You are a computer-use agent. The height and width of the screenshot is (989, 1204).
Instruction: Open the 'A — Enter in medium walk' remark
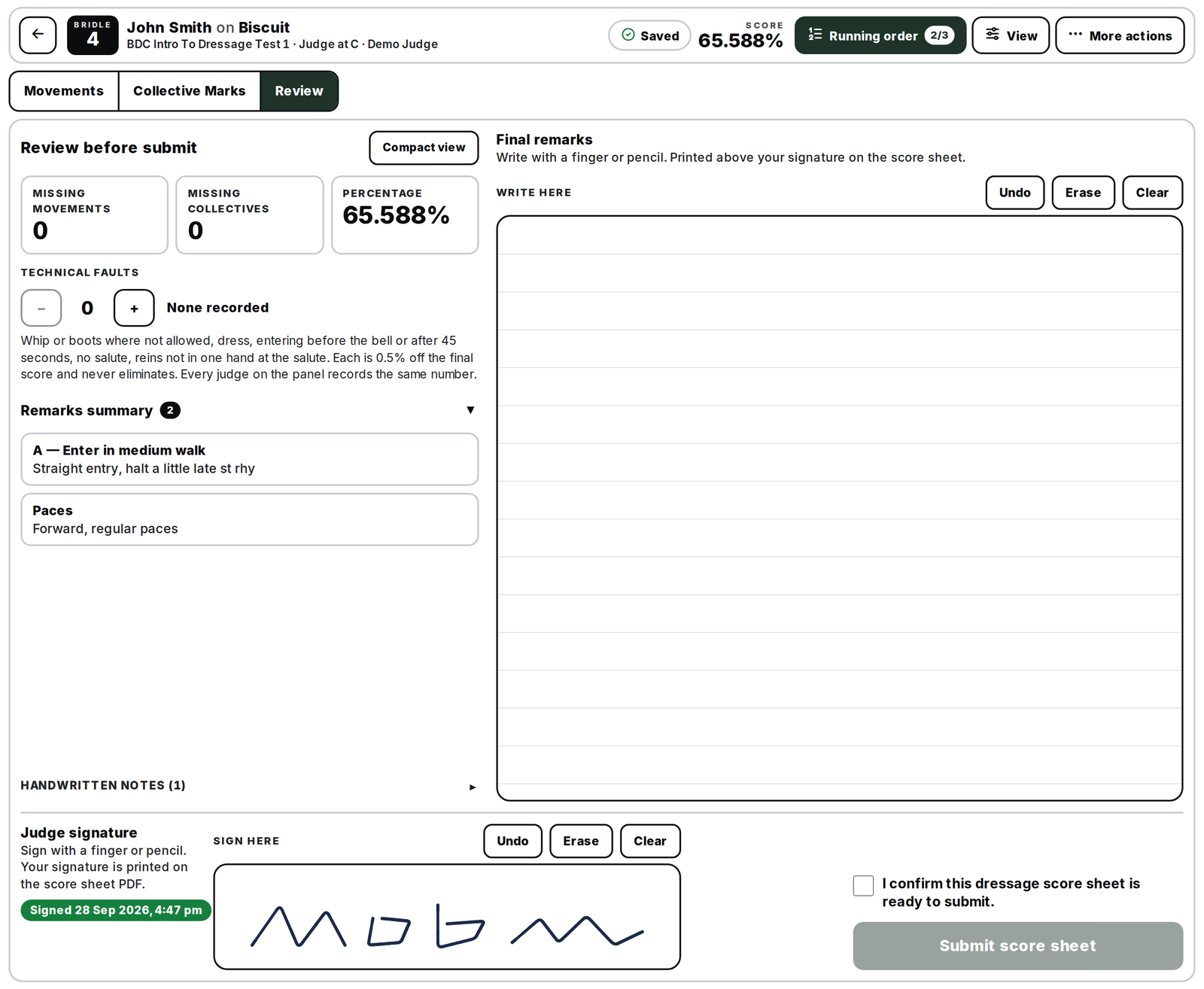pos(250,459)
